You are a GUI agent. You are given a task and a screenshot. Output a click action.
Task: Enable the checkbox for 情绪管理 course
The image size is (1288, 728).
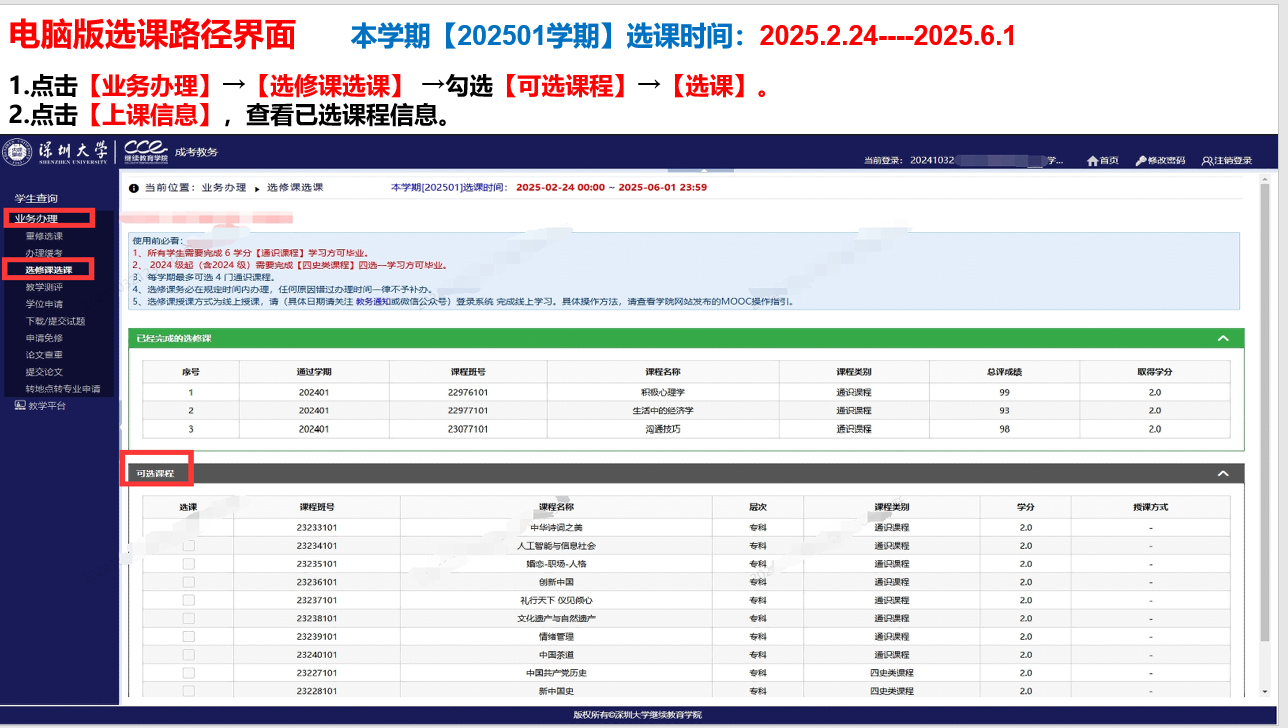click(189, 636)
